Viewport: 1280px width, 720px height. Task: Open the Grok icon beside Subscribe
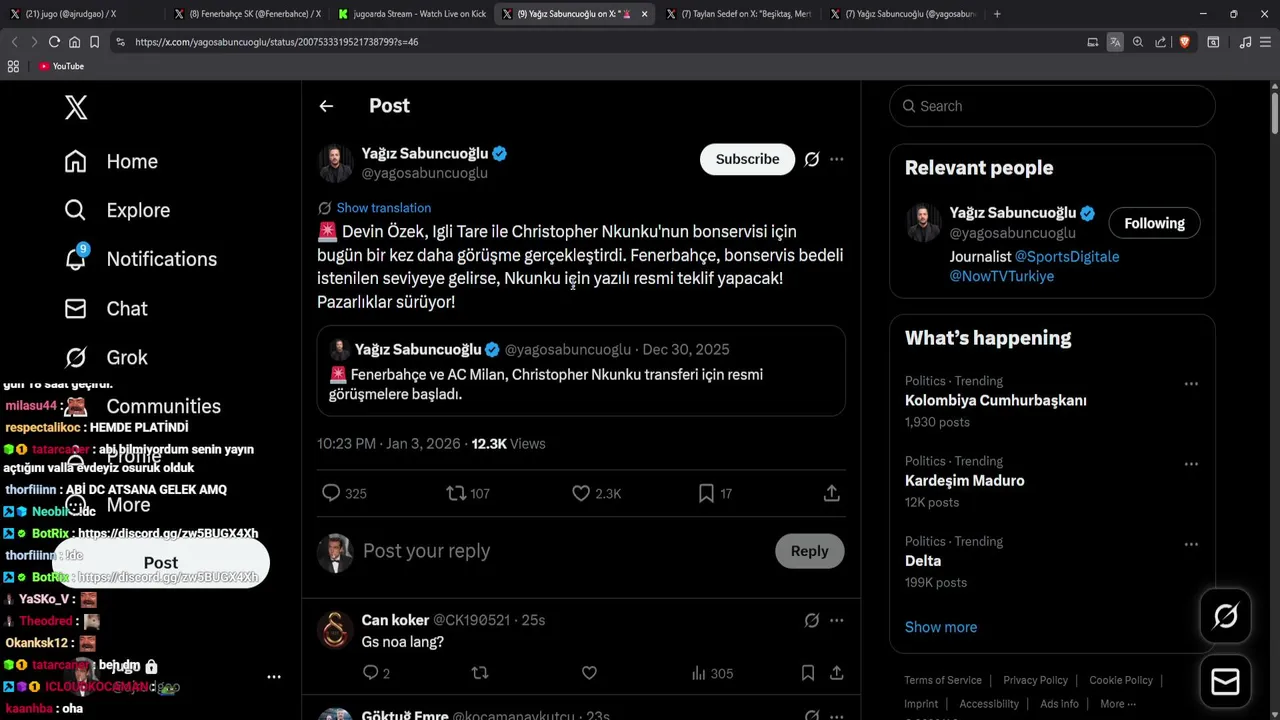click(x=812, y=159)
